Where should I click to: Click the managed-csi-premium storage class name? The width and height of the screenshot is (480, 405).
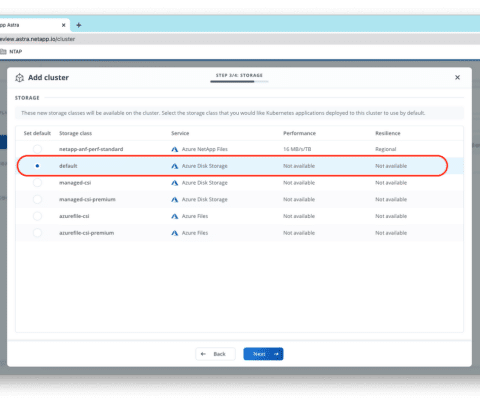coord(87,199)
